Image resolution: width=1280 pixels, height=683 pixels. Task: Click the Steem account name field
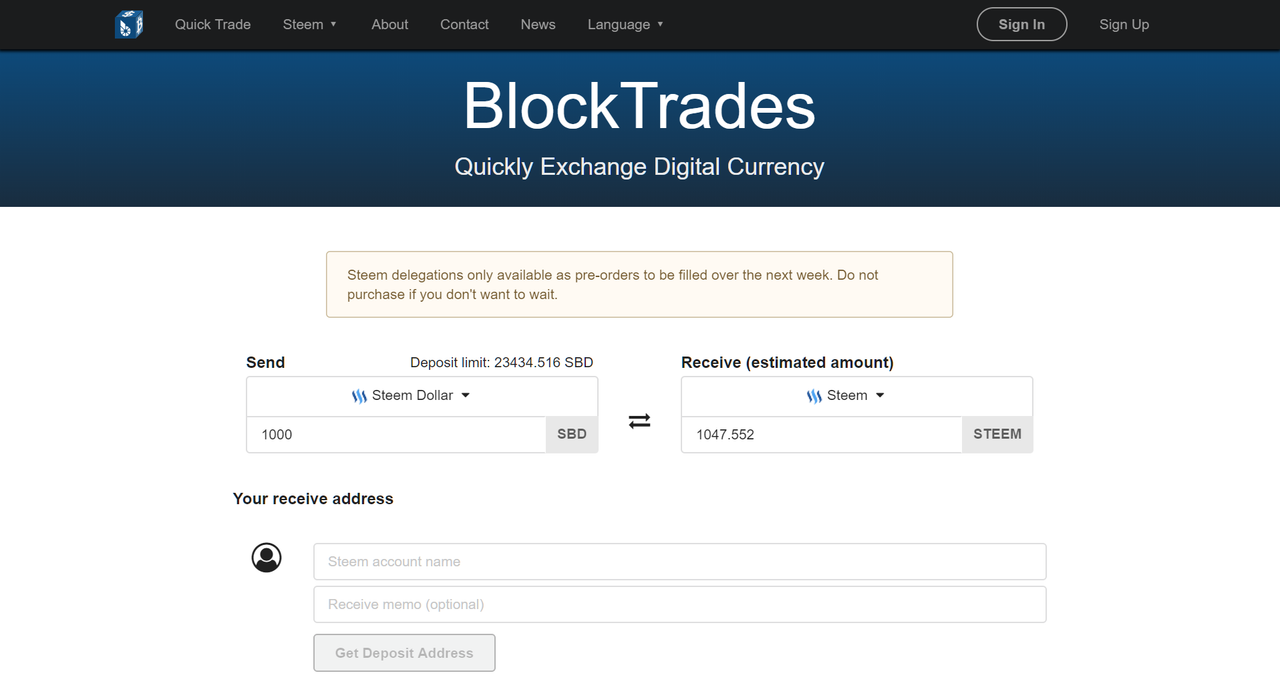click(680, 562)
